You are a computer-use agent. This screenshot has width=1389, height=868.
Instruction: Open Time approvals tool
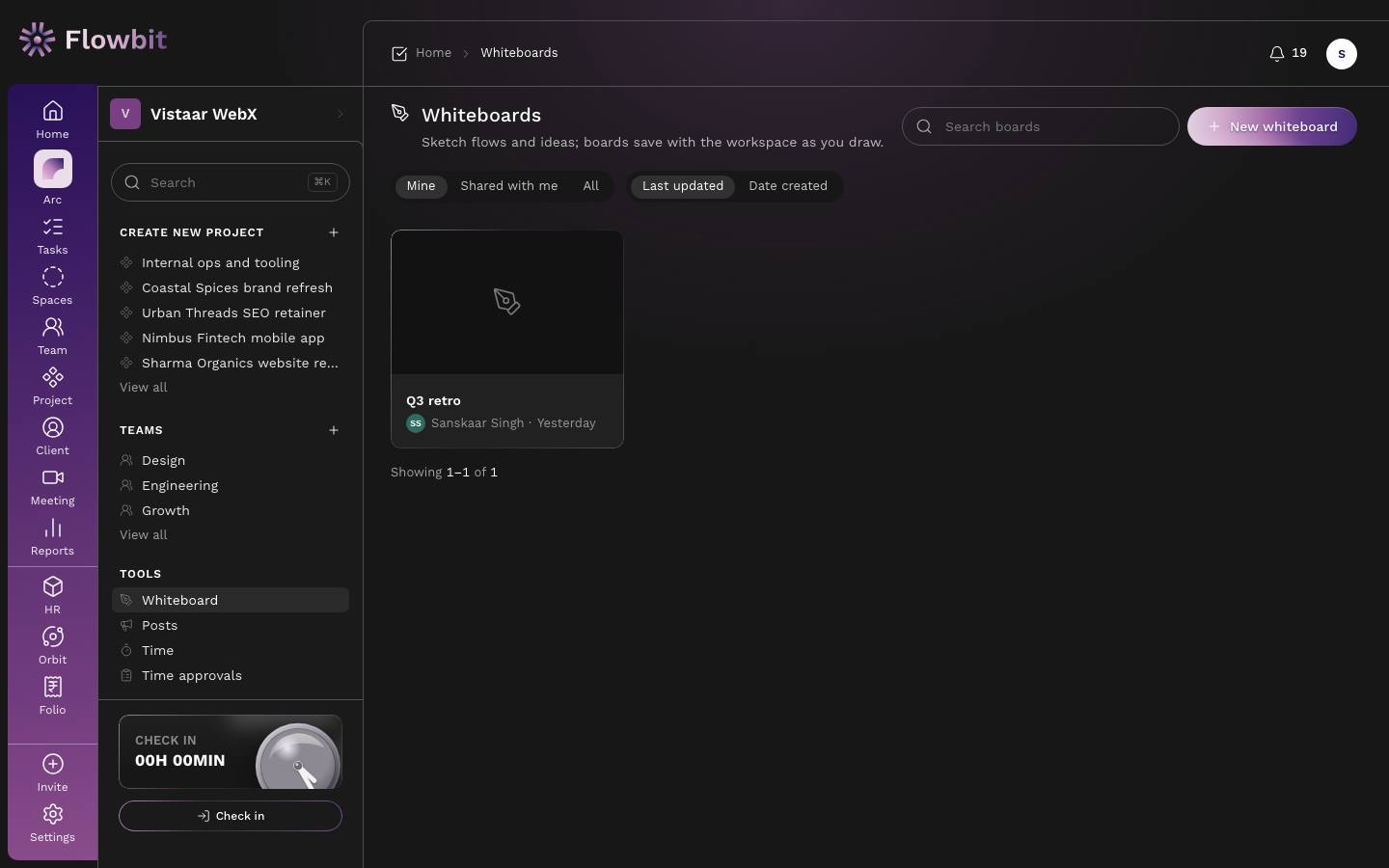pos(231,675)
